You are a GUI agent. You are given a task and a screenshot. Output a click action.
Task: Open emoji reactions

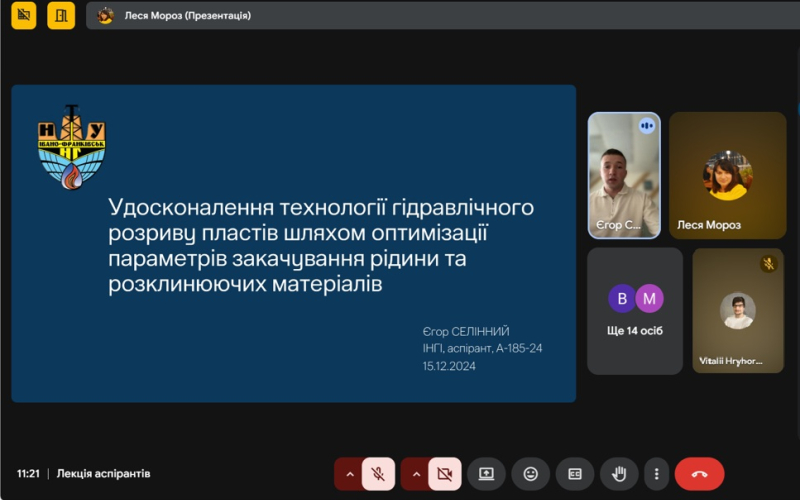tap(531, 474)
